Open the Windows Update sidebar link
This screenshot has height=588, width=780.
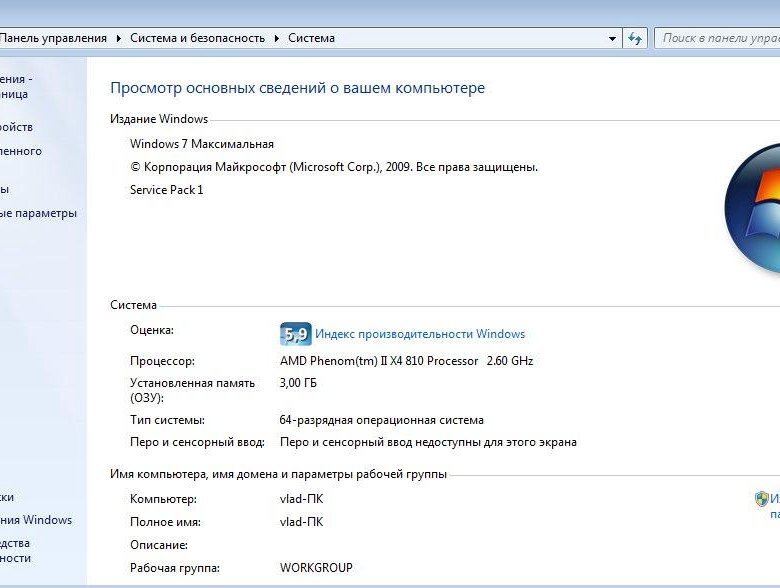click(x=36, y=520)
